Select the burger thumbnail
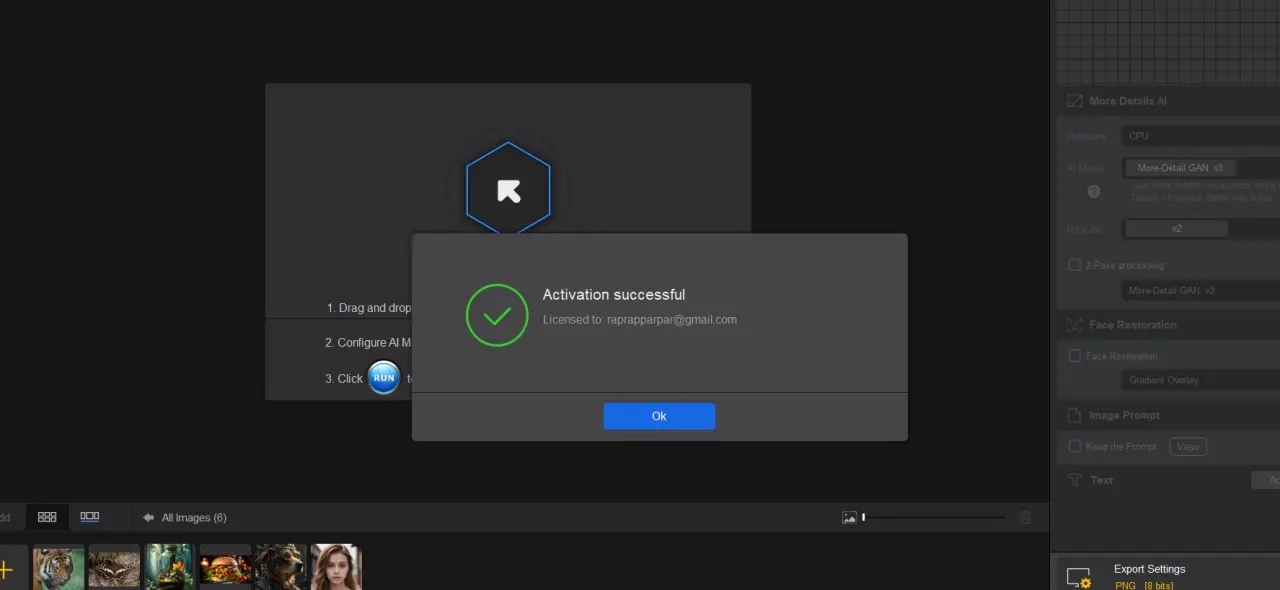 click(225, 567)
